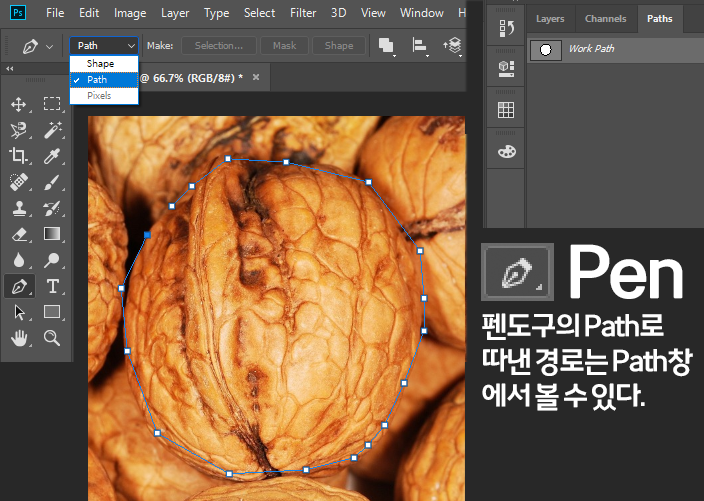Click the Ps application logo

(18, 13)
